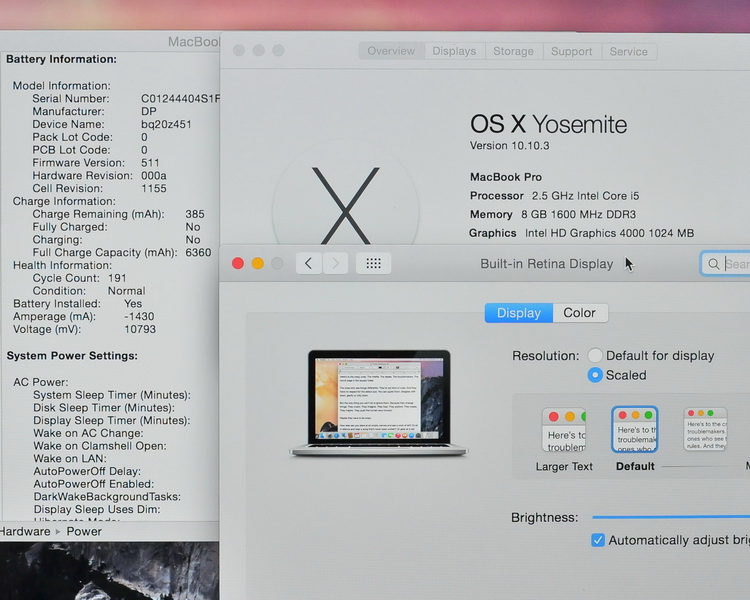Click the MacBook display preview image
The image size is (750, 600).
coord(378,403)
